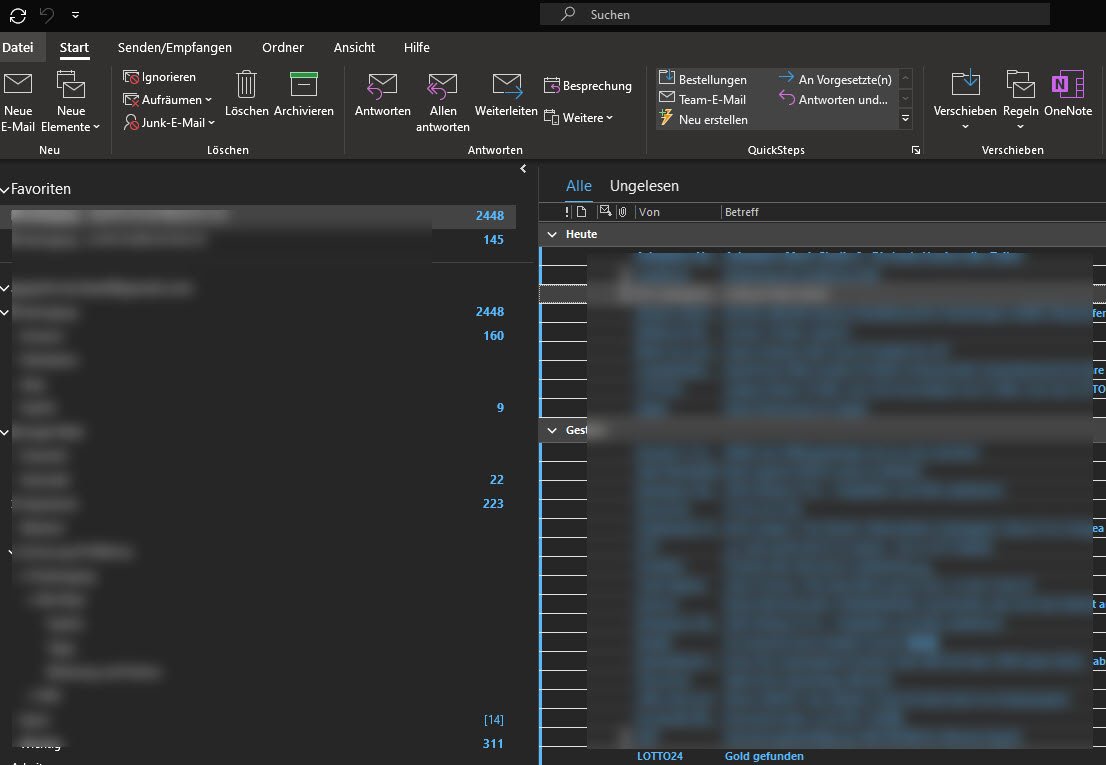The image size is (1106, 765).
Task: Click the Löschen trash can icon
Action: point(246,94)
